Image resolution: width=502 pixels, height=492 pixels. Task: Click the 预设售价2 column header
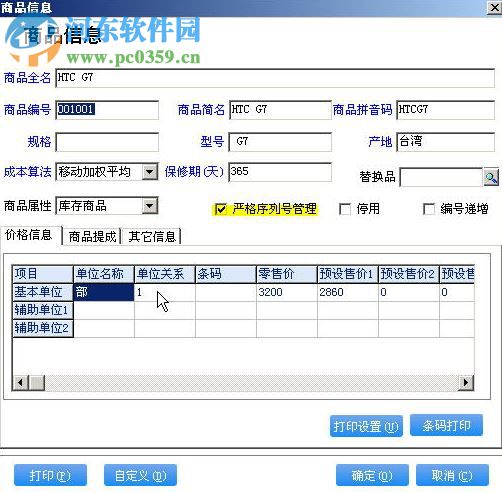click(409, 274)
